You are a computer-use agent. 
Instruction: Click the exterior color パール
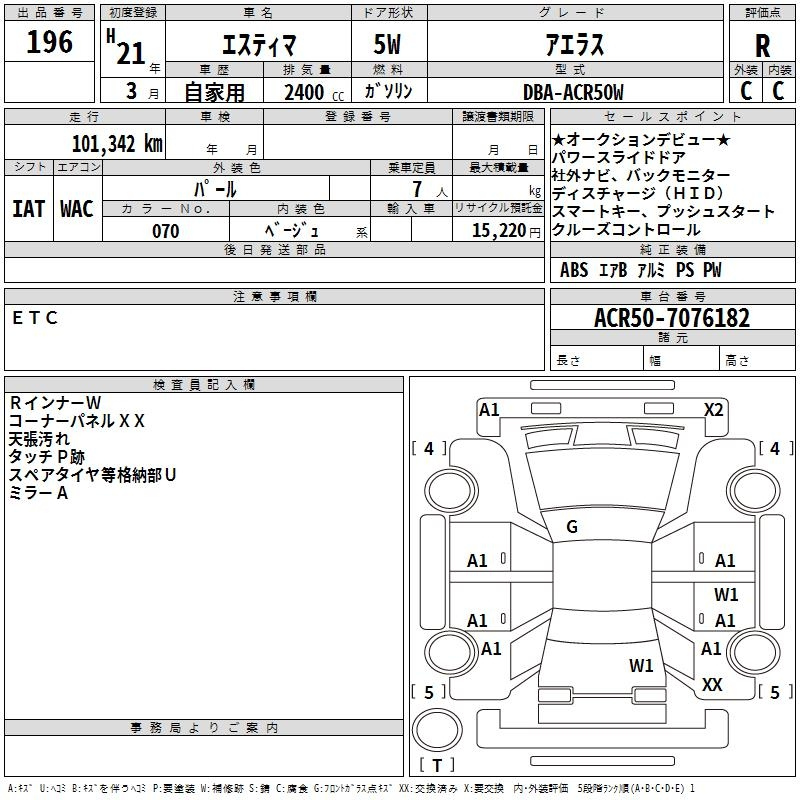(215, 189)
